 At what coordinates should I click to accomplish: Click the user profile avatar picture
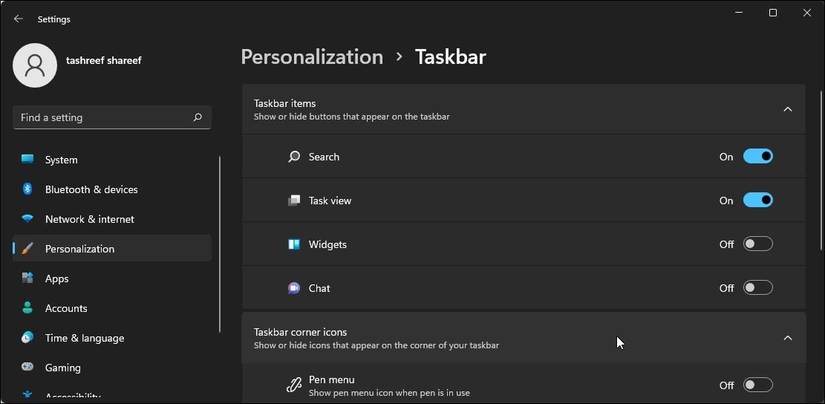point(35,65)
